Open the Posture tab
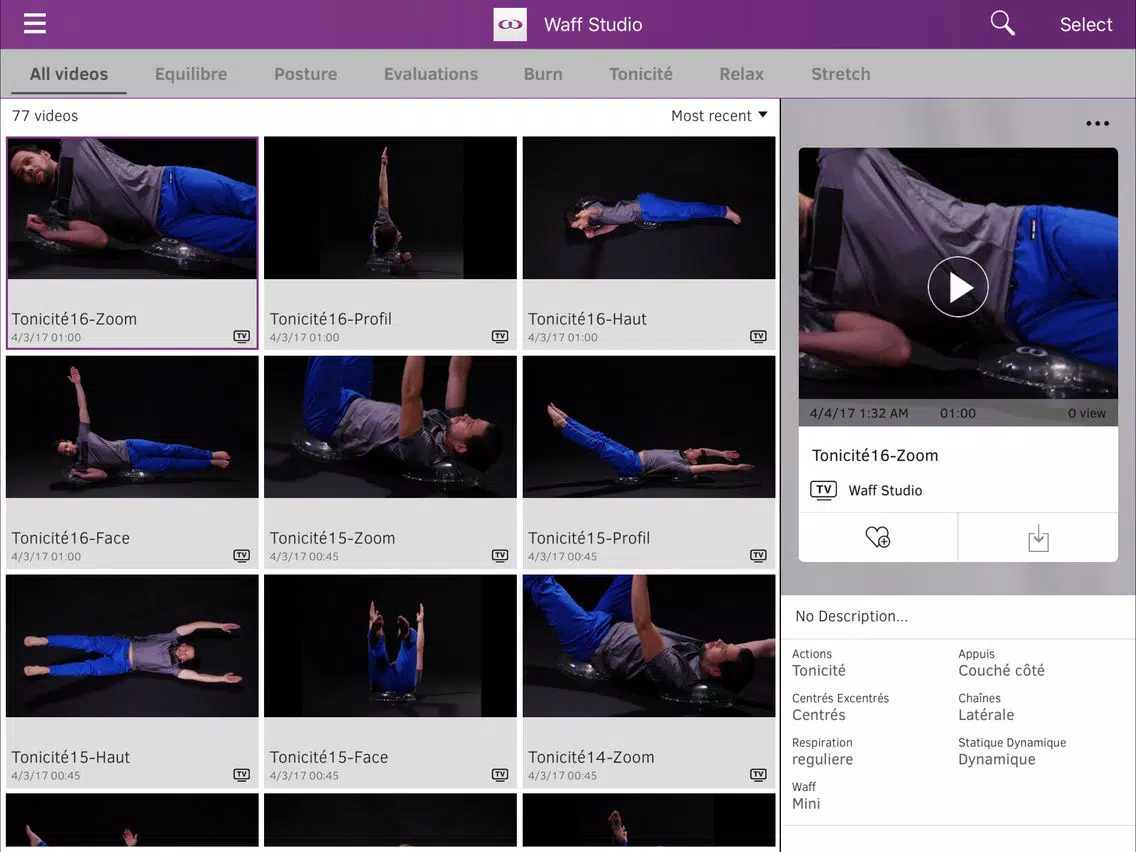 pos(305,74)
